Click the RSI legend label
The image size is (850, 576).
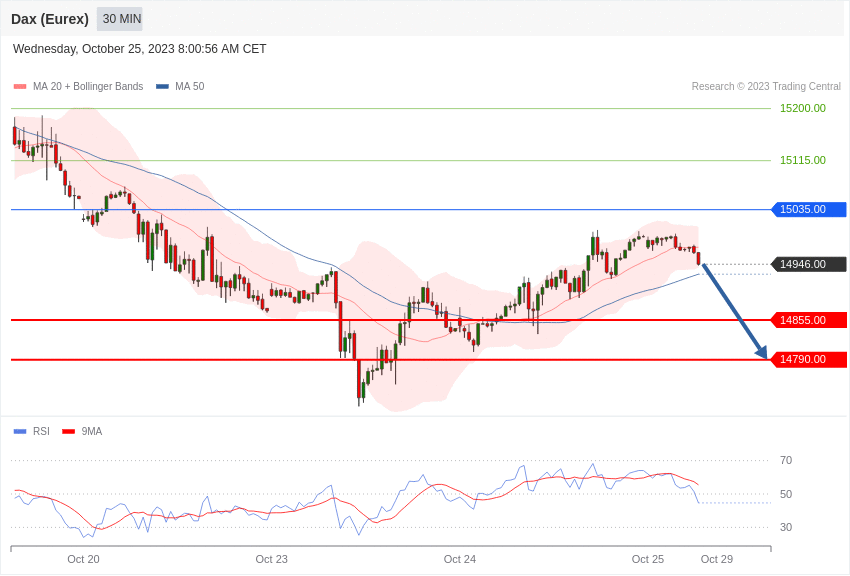41,432
